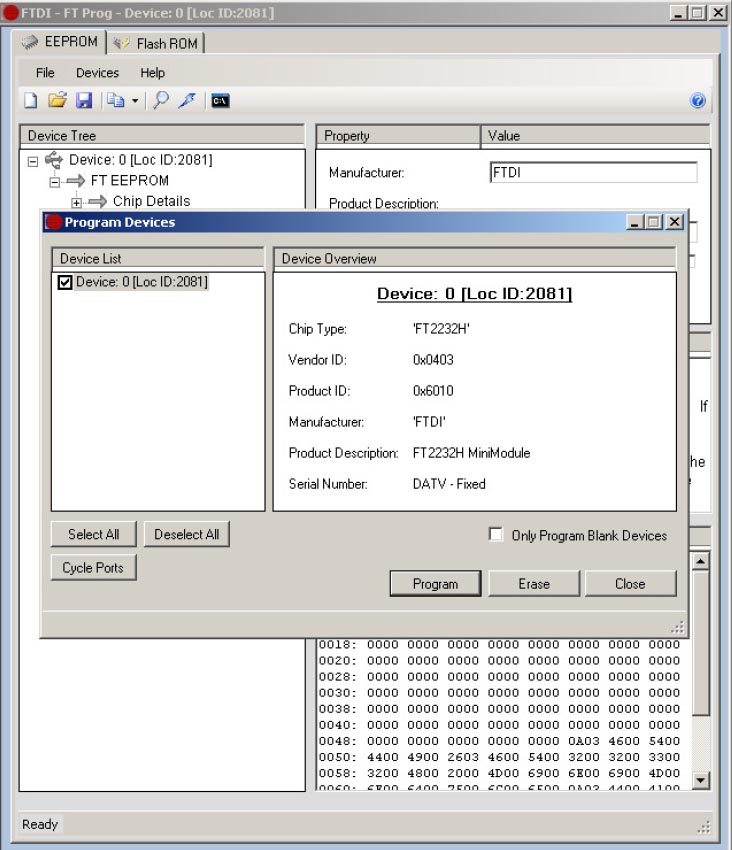Image resolution: width=732 pixels, height=850 pixels.
Task: Click the Device Overview heading Device: 0
Action: coord(474,294)
